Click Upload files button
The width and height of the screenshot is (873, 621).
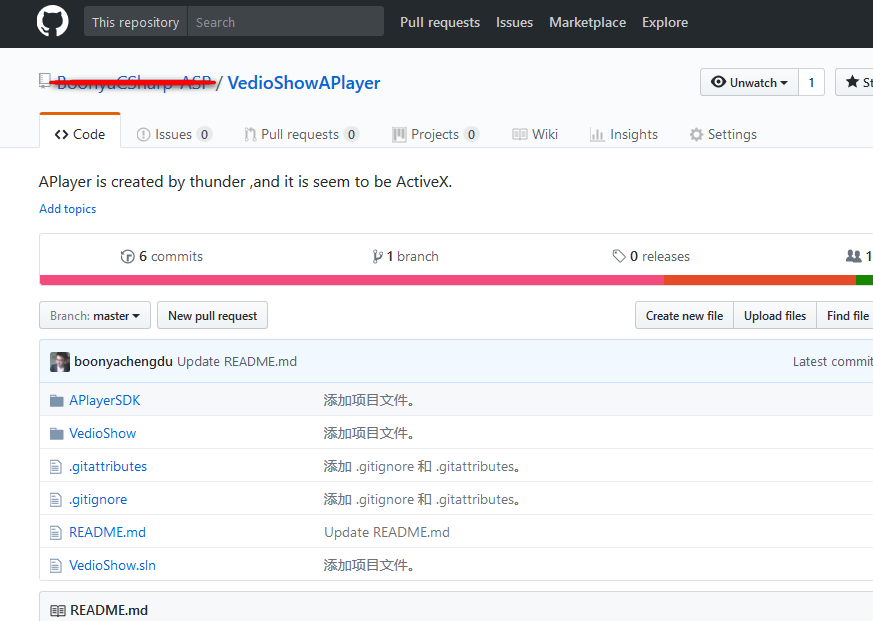click(775, 315)
